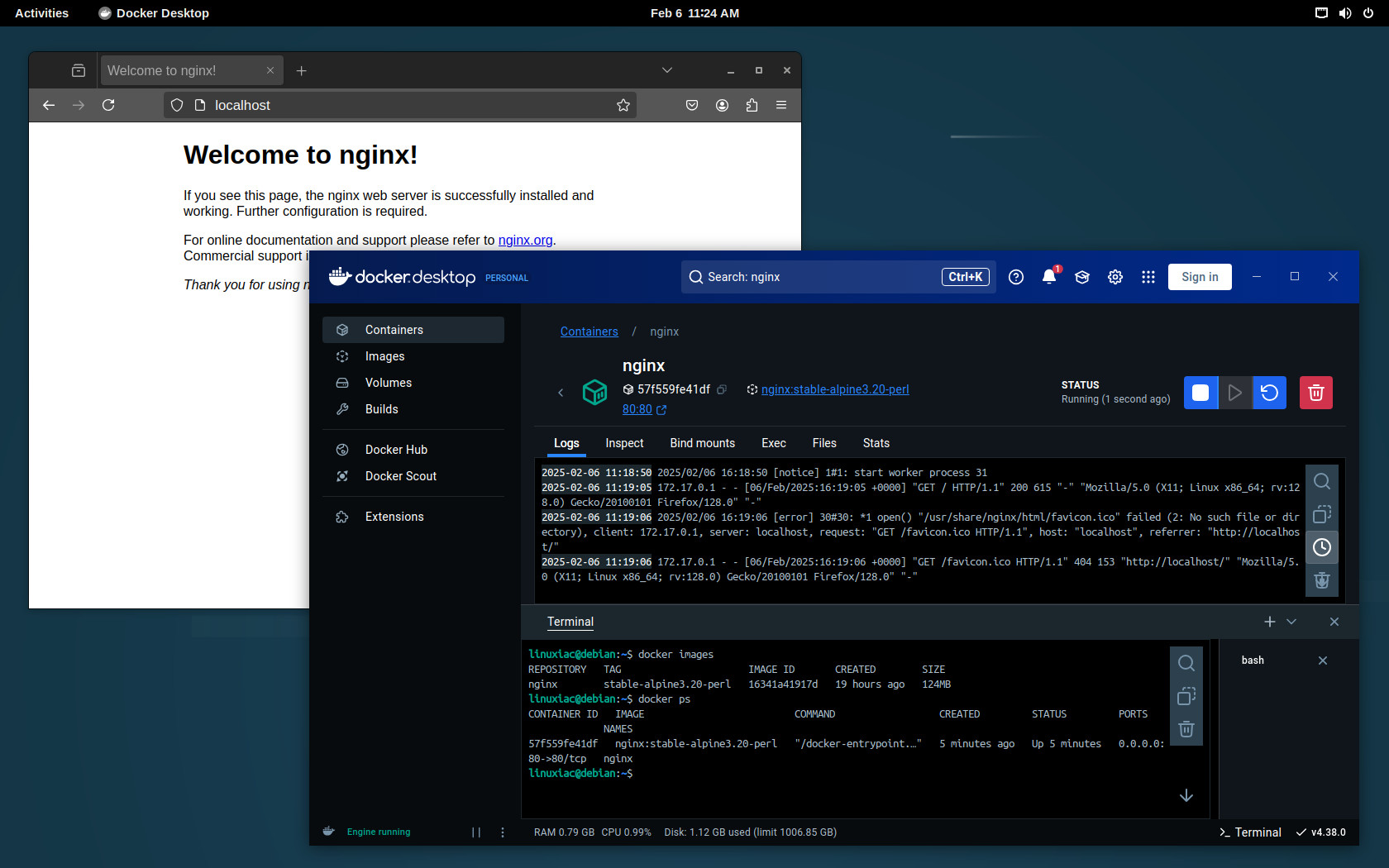
Task: Add a new terminal session
Action: click(1270, 622)
